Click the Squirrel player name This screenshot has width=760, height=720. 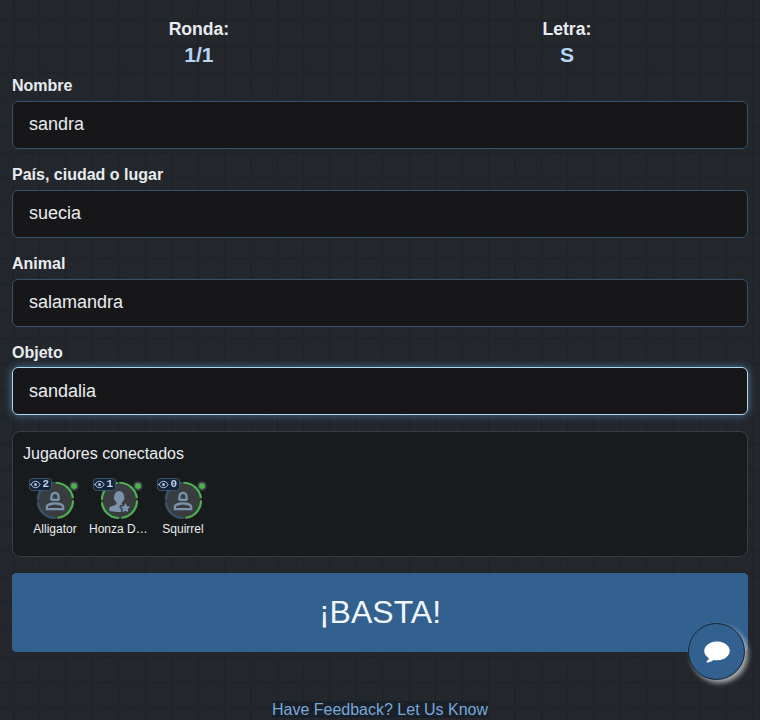click(183, 529)
